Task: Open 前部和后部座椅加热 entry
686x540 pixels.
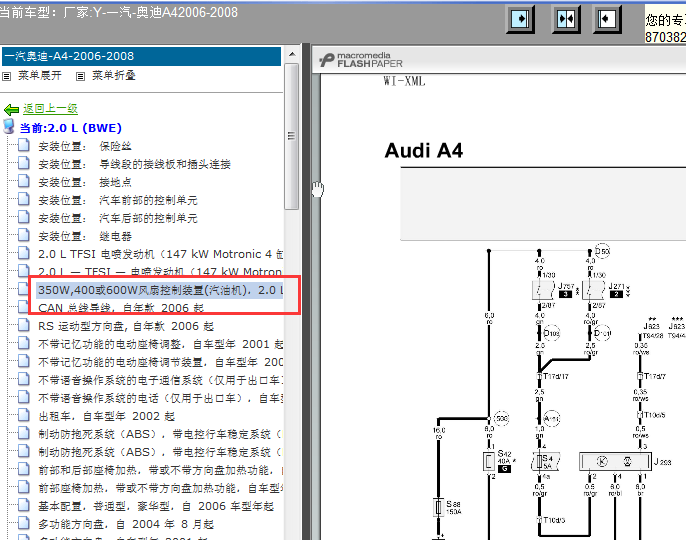Action: pos(160,470)
